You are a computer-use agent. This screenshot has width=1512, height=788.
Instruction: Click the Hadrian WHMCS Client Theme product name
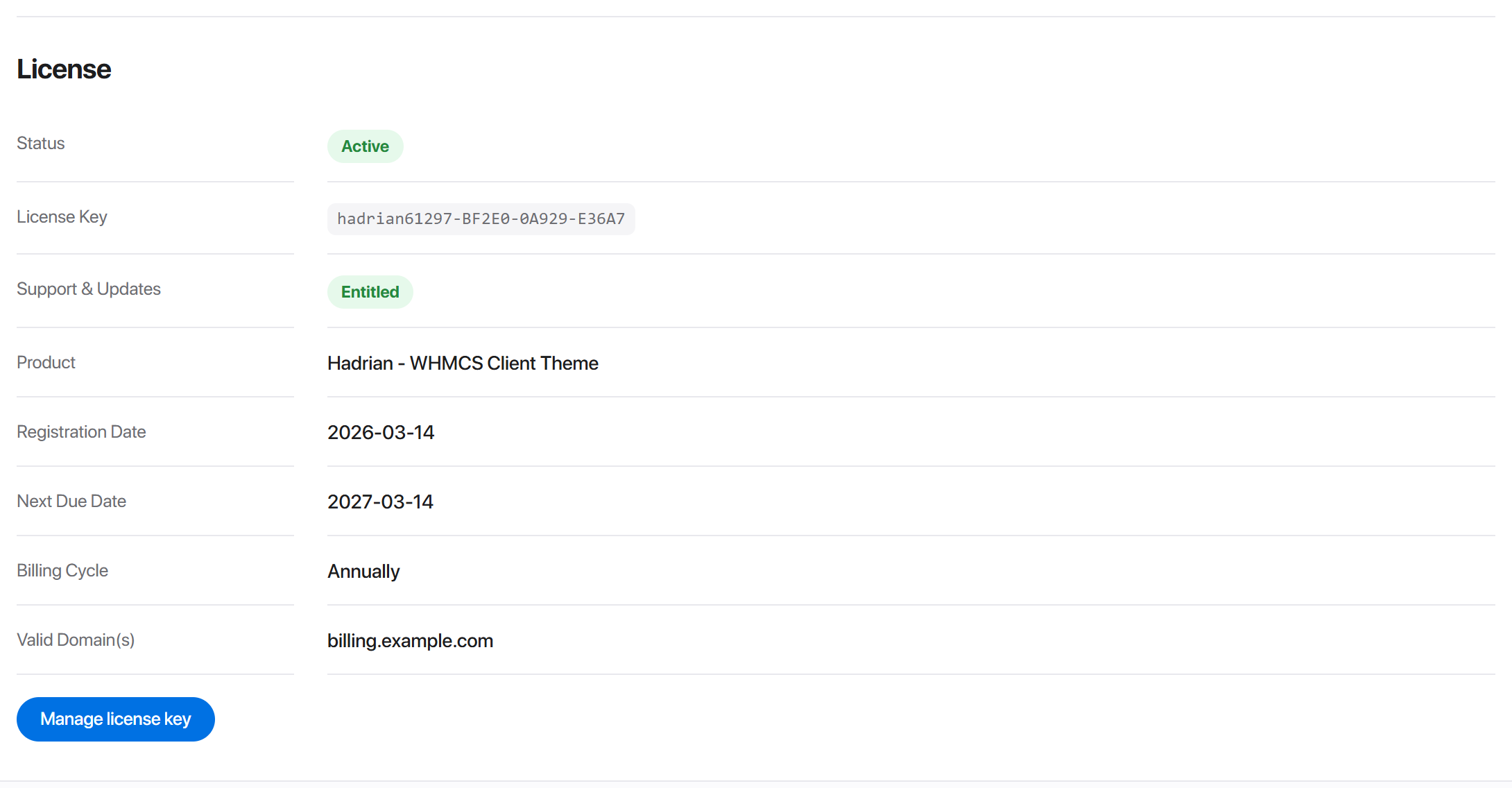tap(463, 363)
